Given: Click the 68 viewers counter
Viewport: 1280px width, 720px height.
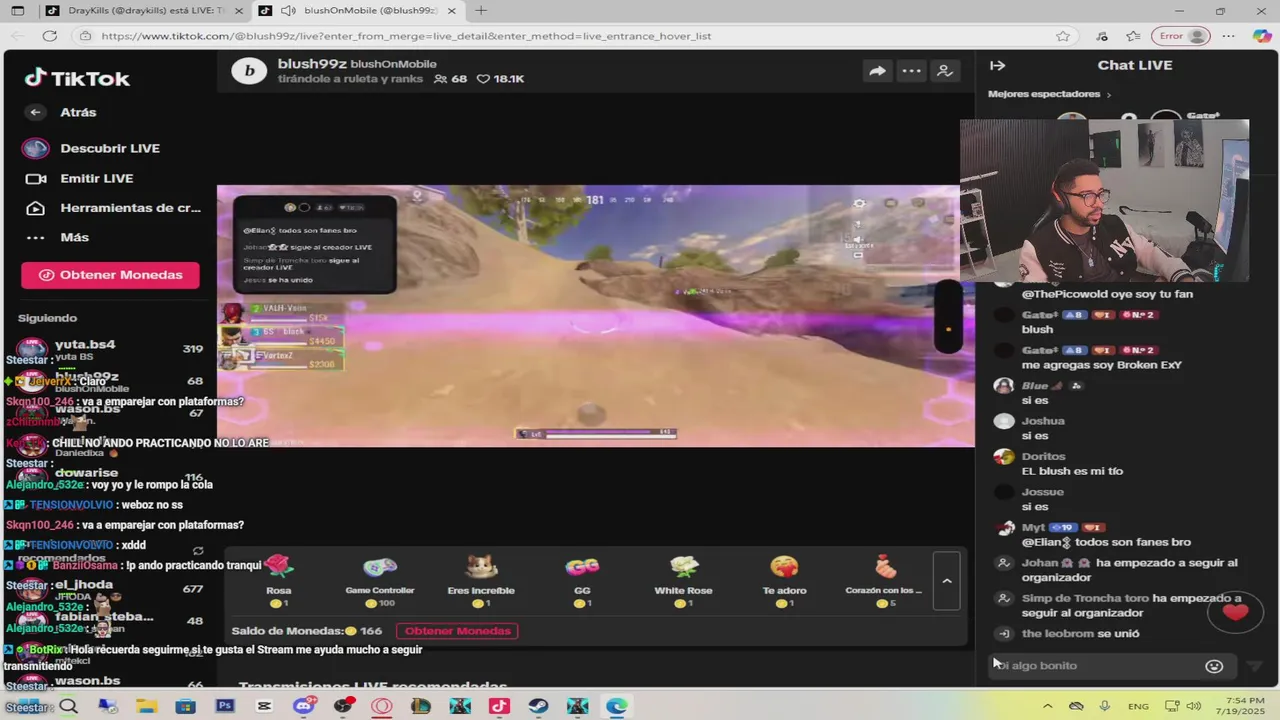Looking at the screenshot, I should point(450,79).
